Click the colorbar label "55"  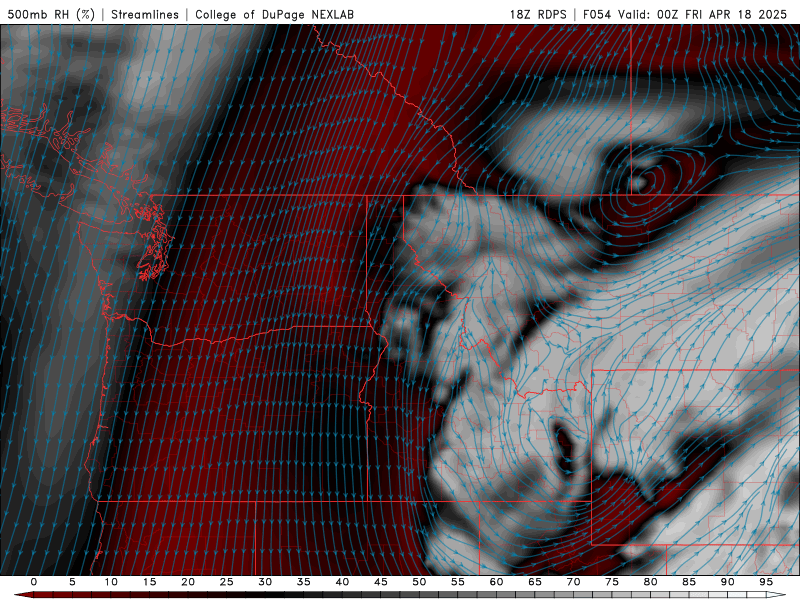pyautogui.click(x=458, y=582)
